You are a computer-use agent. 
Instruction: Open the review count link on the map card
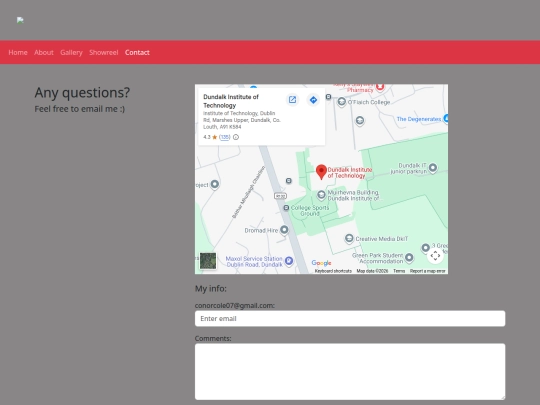coord(225,137)
